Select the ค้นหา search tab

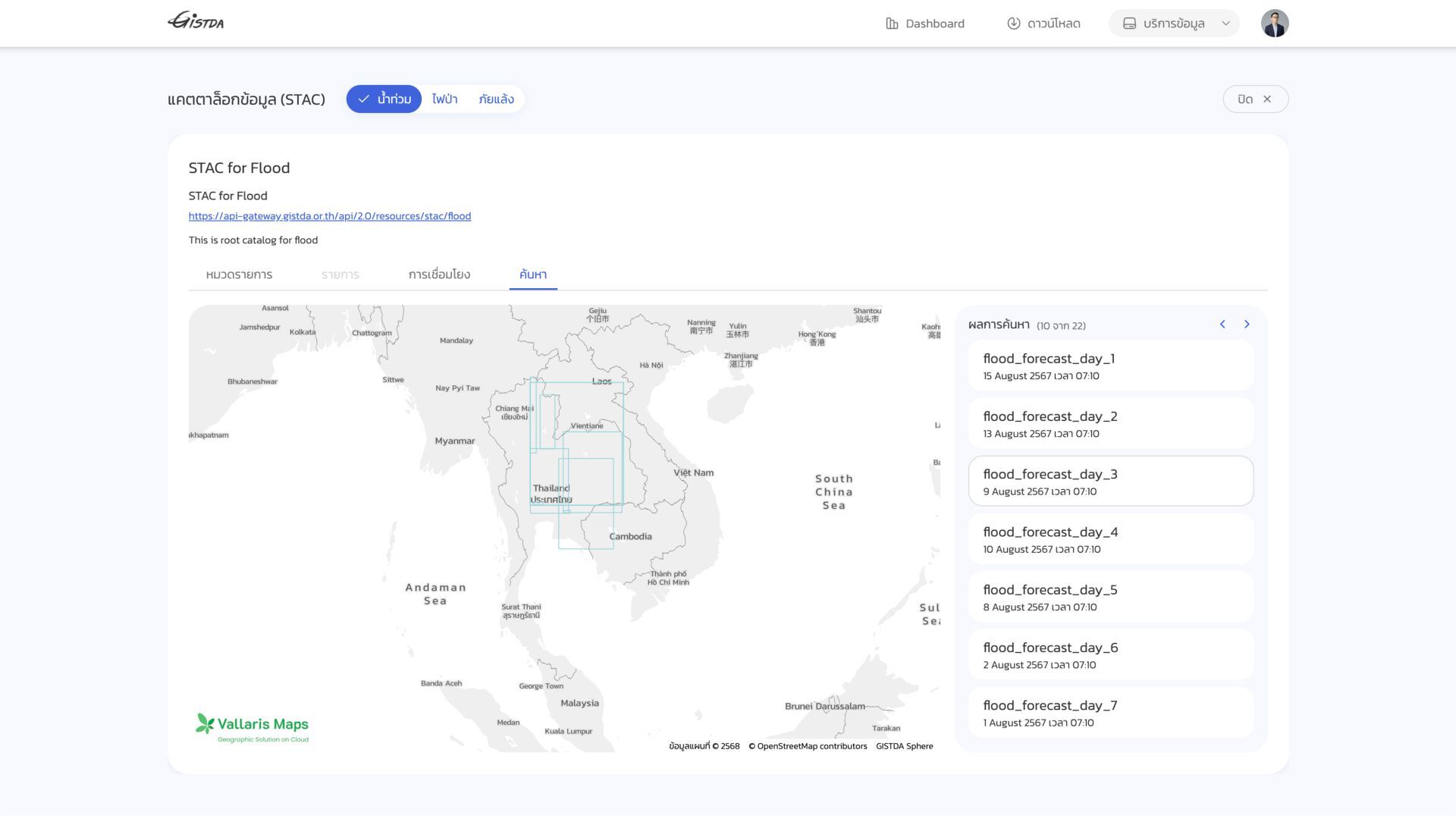pyautogui.click(x=532, y=275)
